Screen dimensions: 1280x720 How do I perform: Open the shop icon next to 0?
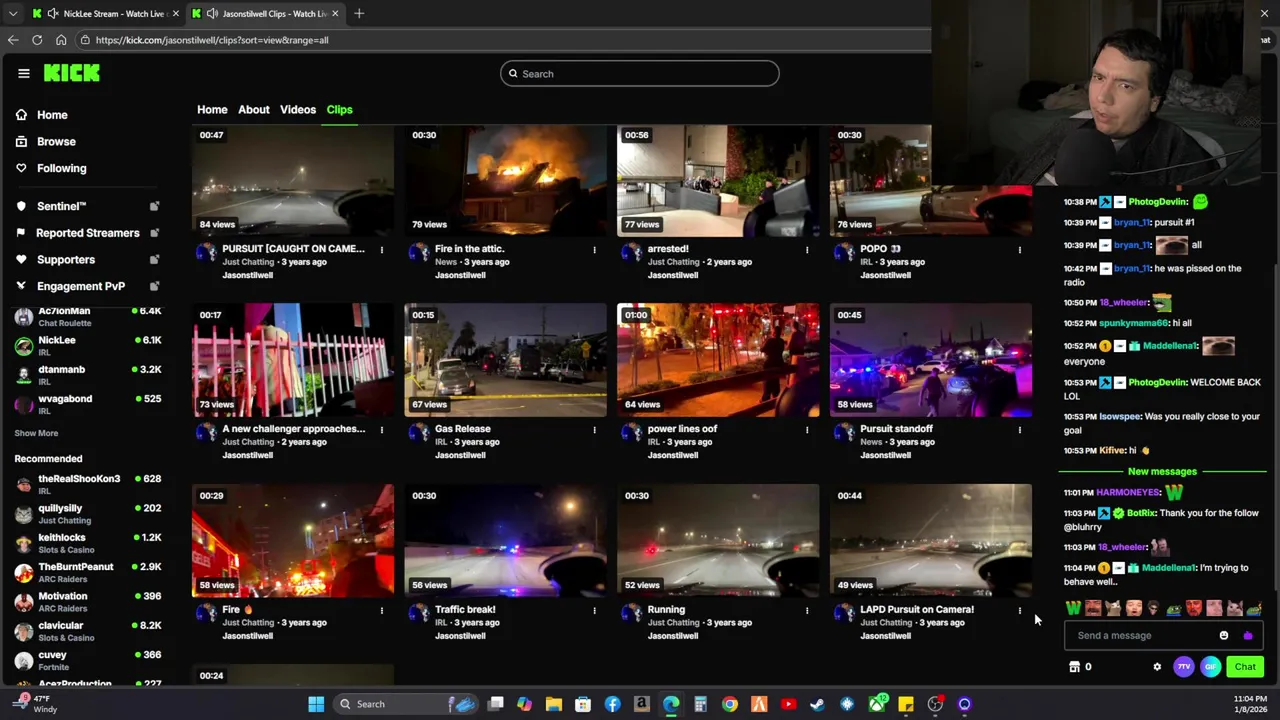pyautogui.click(x=1075, y=667)
